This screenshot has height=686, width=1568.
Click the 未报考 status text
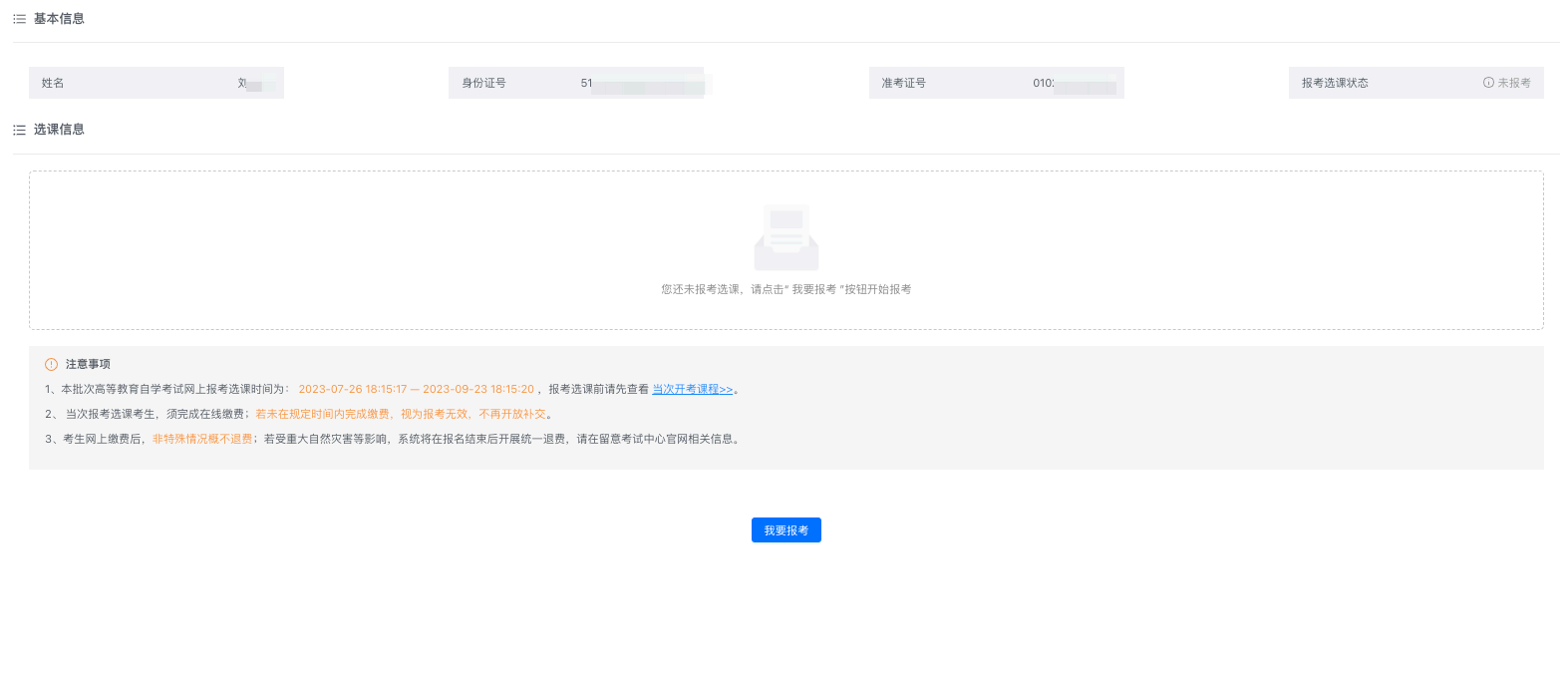(x=1513, y=83)
